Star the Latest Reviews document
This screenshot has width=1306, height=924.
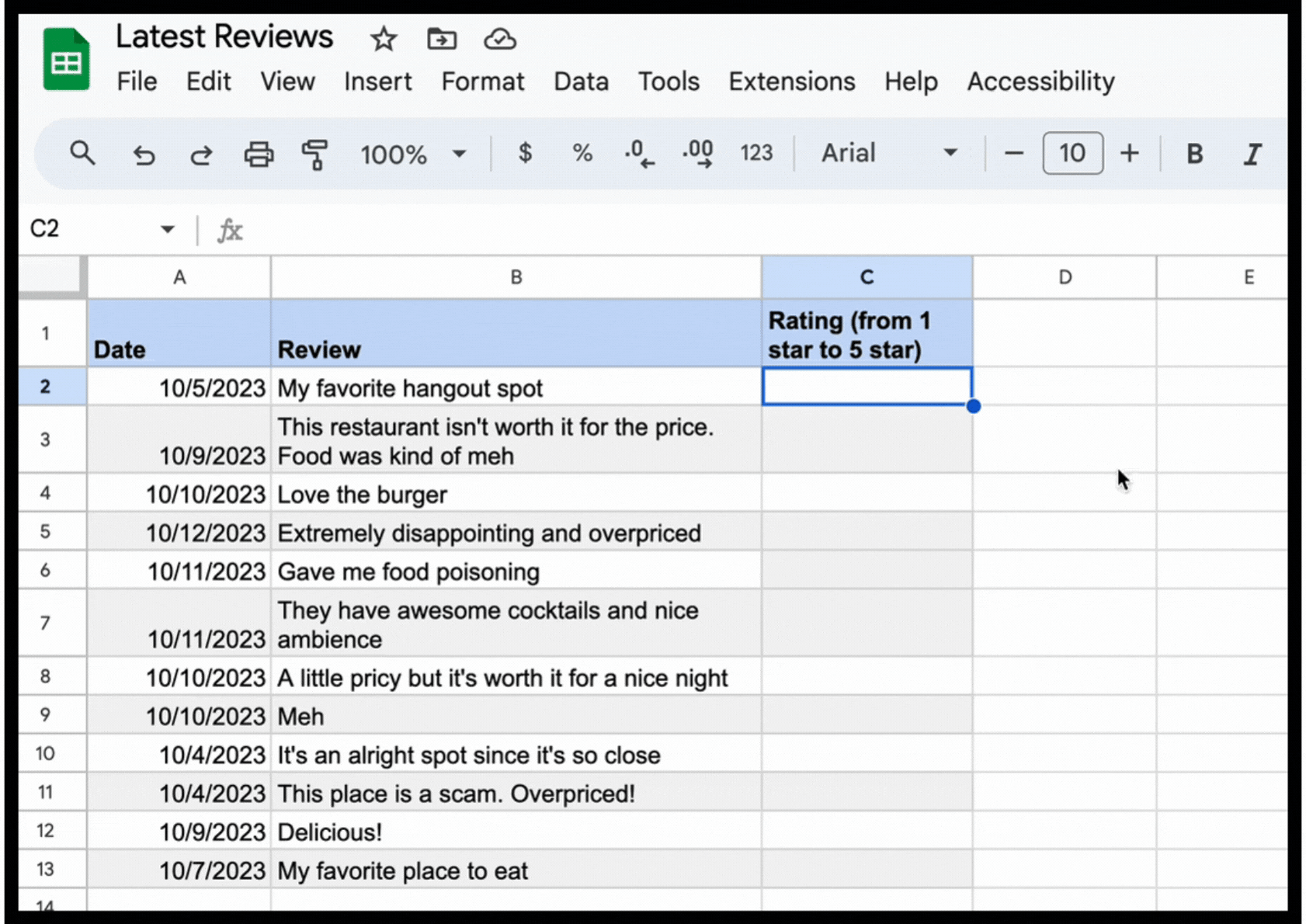[x=384, y=38]
